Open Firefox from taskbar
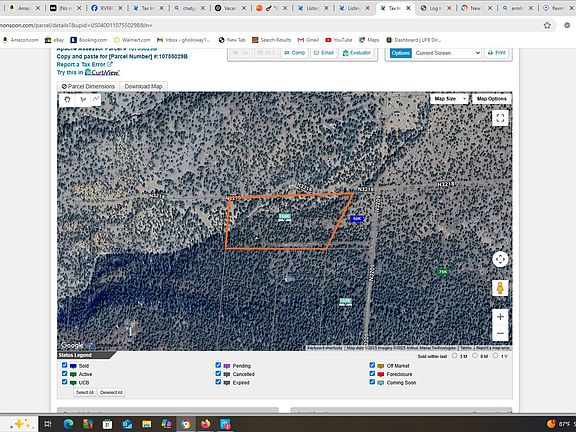Image resolution: width=576 pixels, height=432 pixels. coord(205,424)
